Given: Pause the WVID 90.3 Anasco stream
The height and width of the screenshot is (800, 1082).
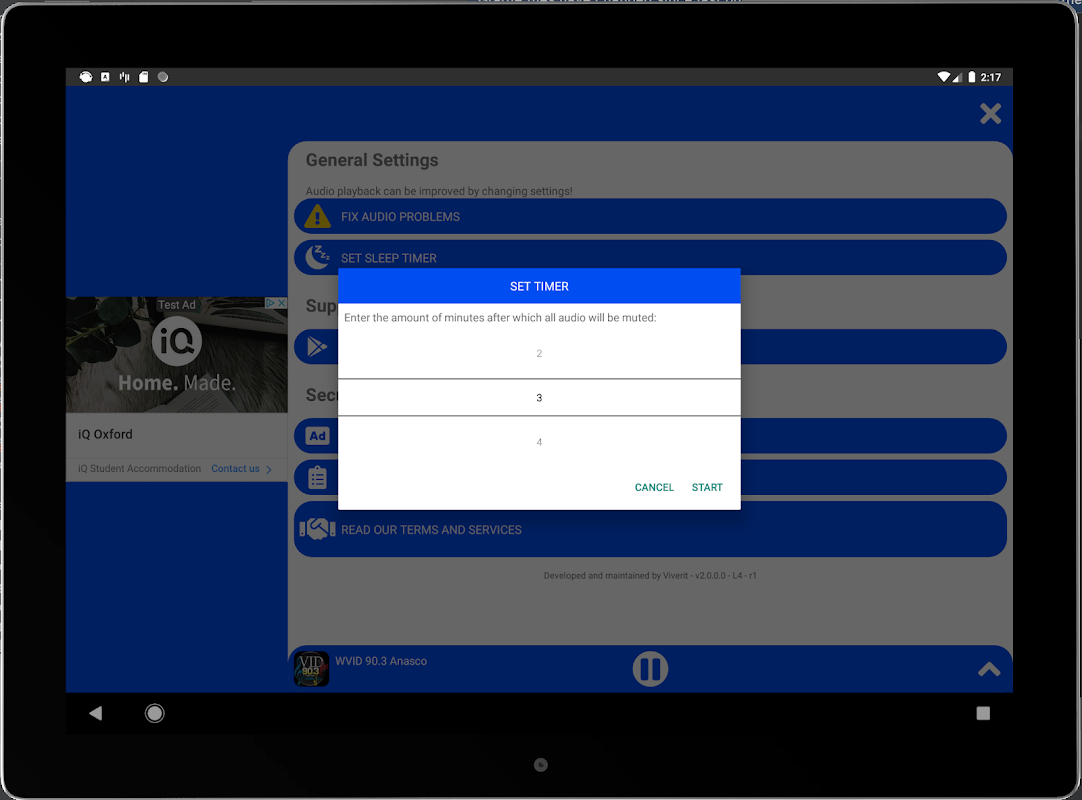Looking at the screenshot, I should coord(650,669).
